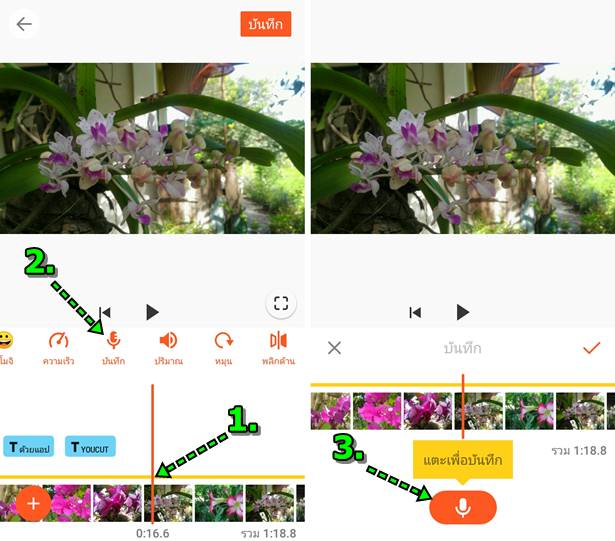Cancel recording with the X icon
Screen dimensions: 615x541
(334, 348)
